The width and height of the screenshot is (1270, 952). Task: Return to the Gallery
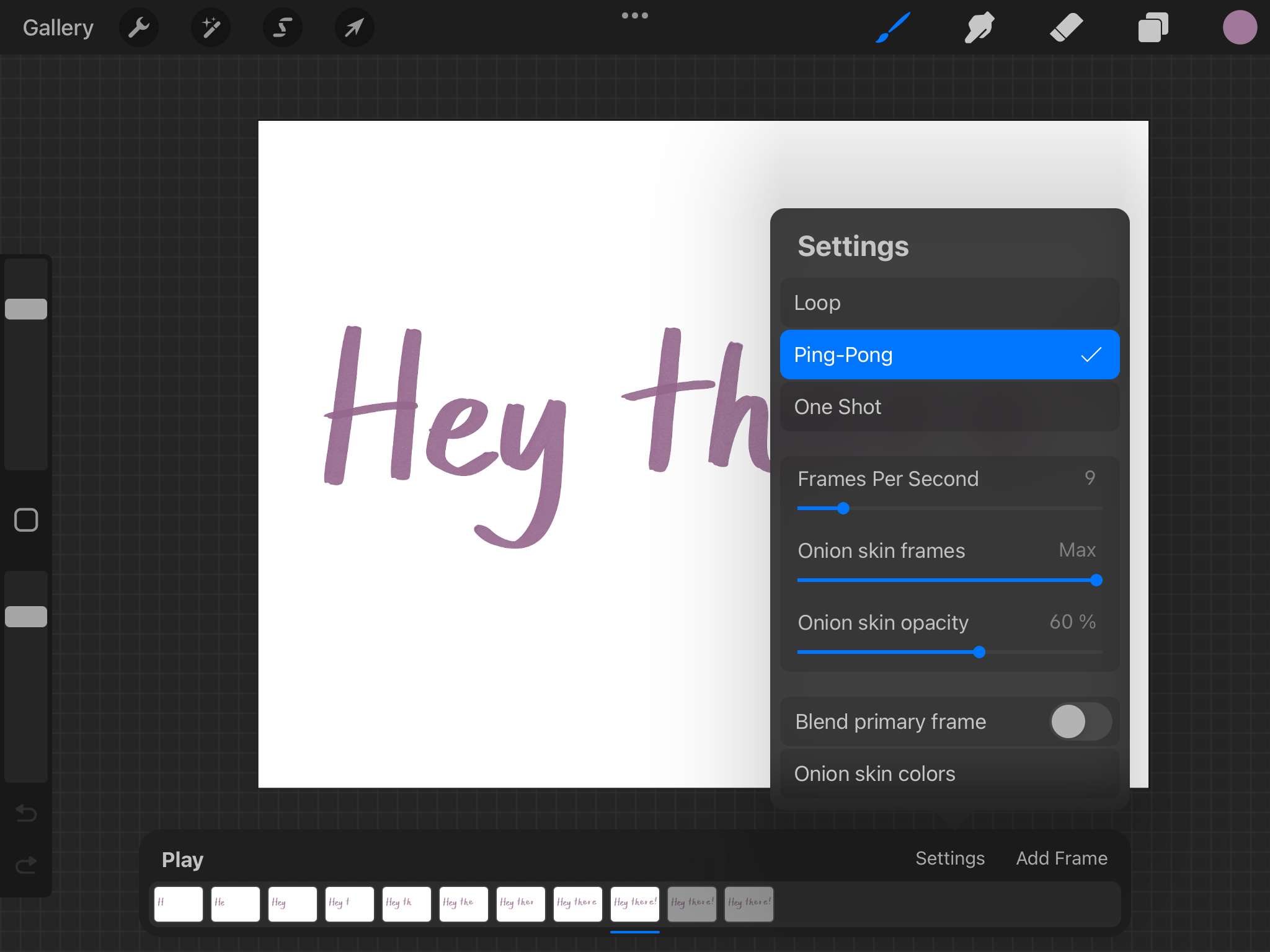pos(58,27)
